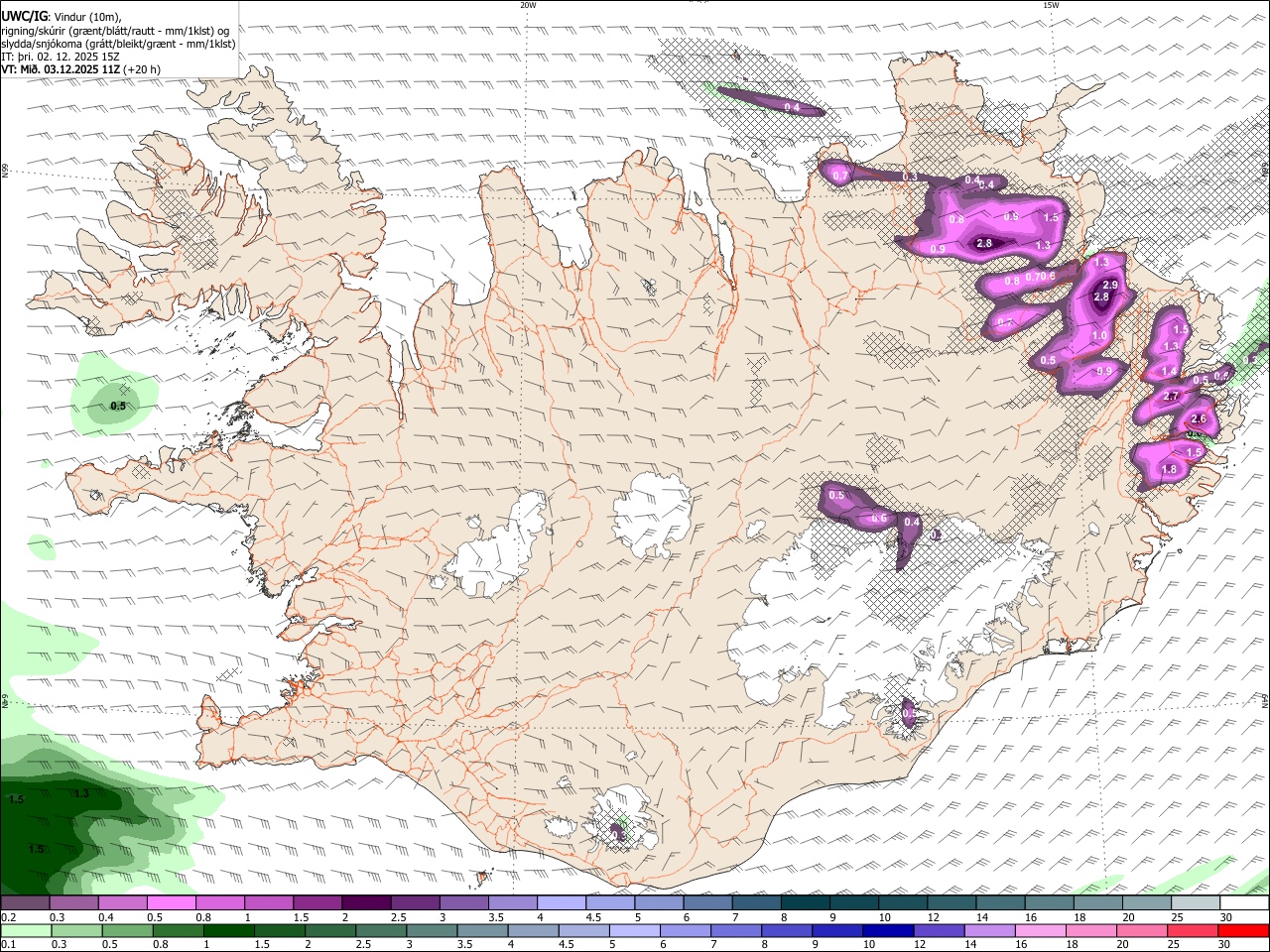Click the '2.7' snowfall value on the east coast
The image size is (1270, 952).
click(1171, 397)
